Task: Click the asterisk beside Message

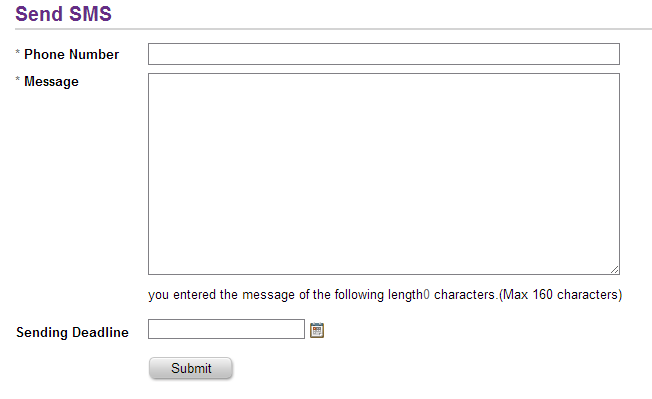Action: (17, 79)
